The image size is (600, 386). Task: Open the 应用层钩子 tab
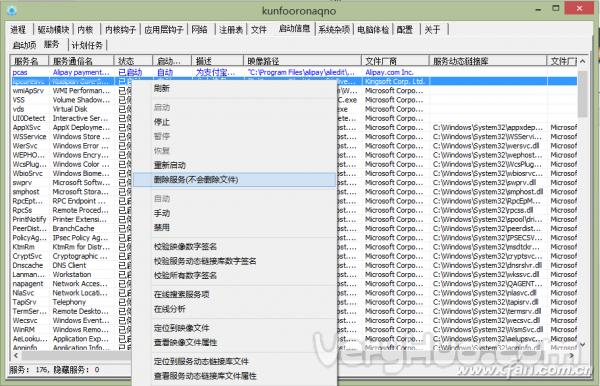(x=164, y=29)
